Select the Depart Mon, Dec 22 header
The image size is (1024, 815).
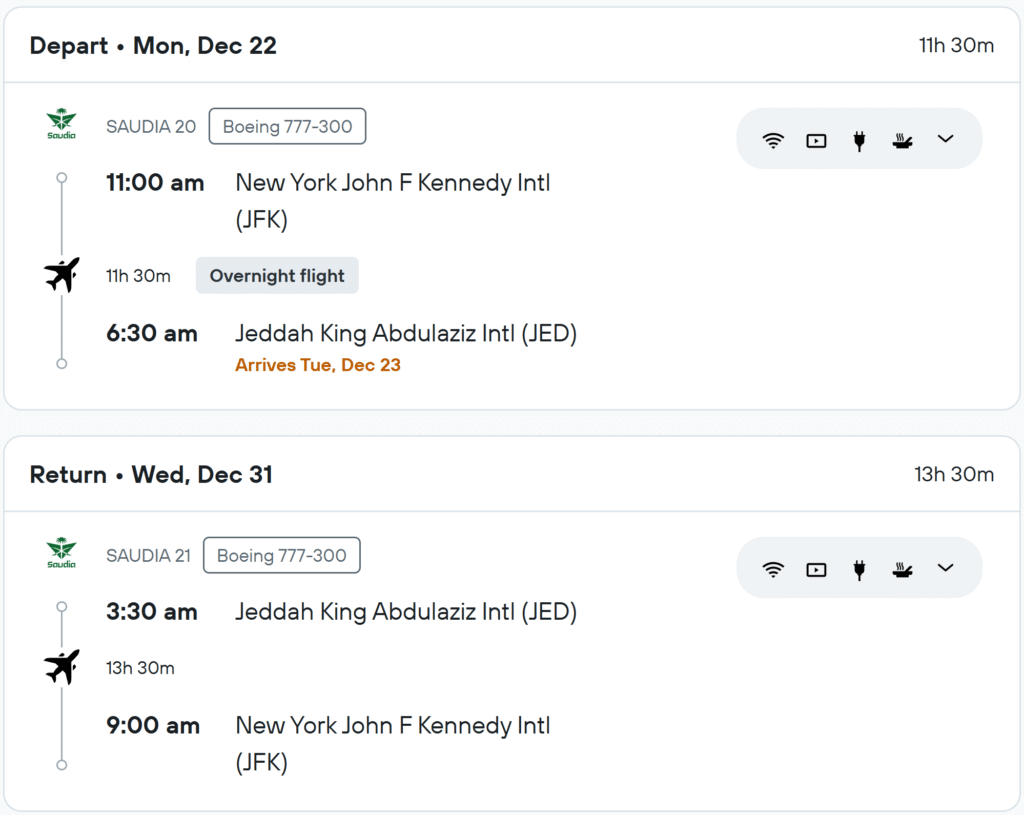(153, 45)
